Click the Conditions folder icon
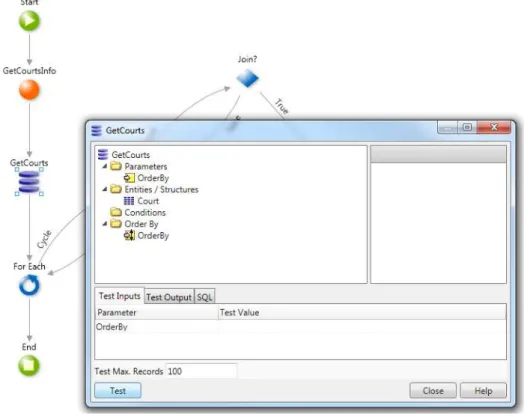527x420 pixels. pyautogui.click(x=116, y=212)
